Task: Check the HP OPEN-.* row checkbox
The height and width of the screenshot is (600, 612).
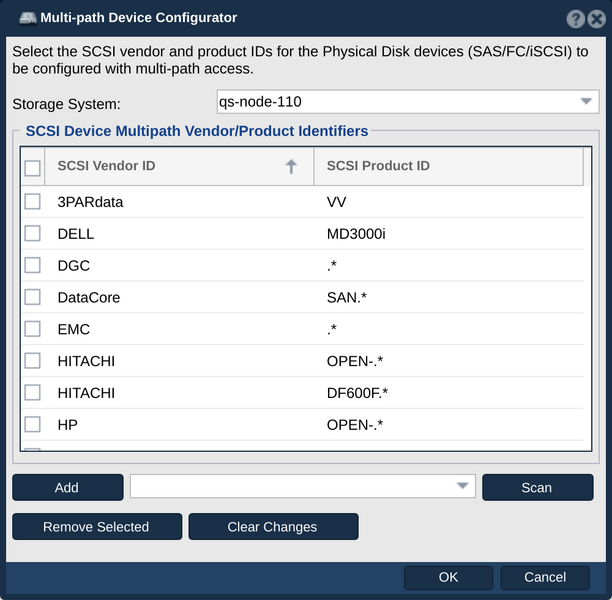Action: [x=32, y=425]
